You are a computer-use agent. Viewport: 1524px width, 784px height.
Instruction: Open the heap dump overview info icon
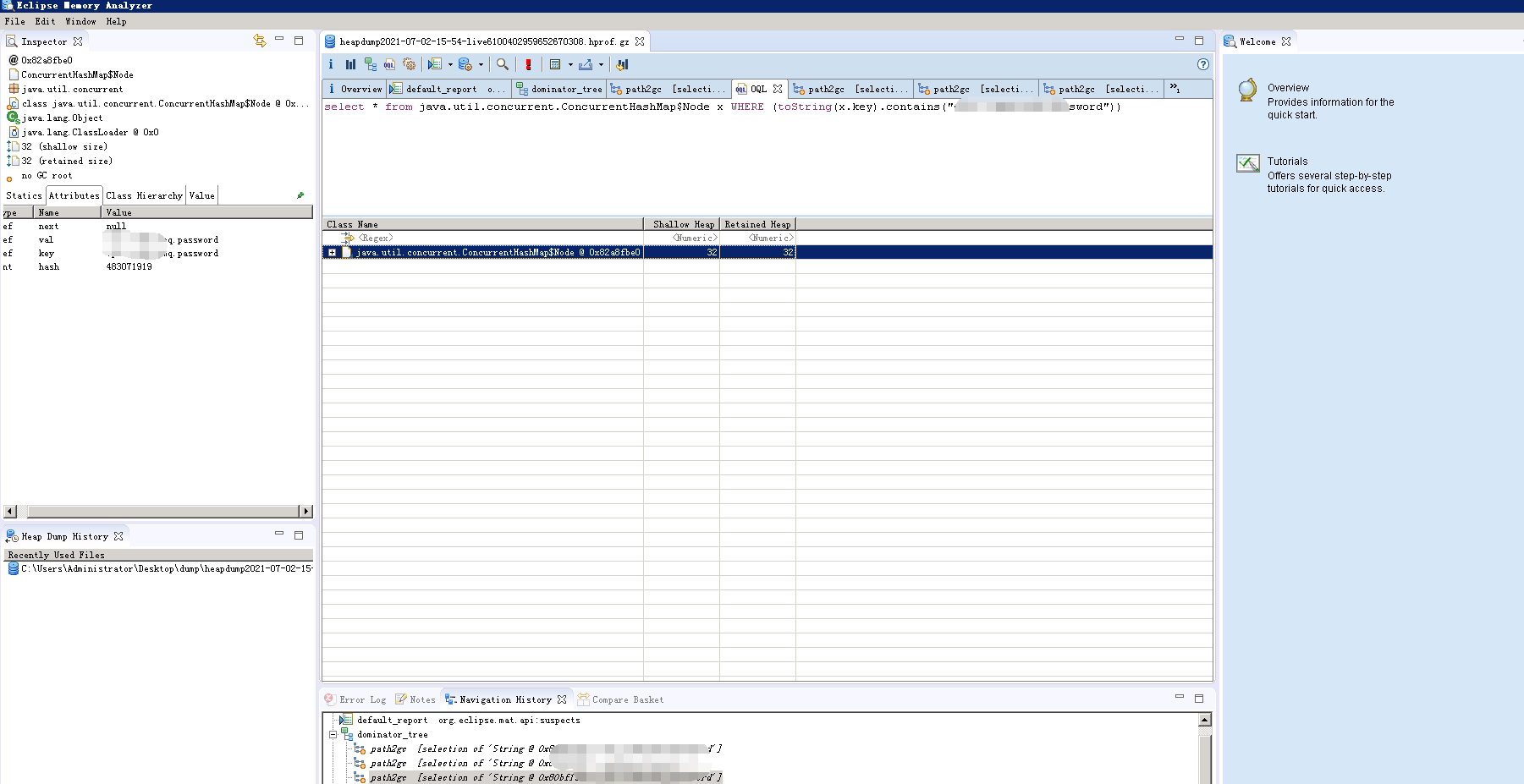(331, 64)
